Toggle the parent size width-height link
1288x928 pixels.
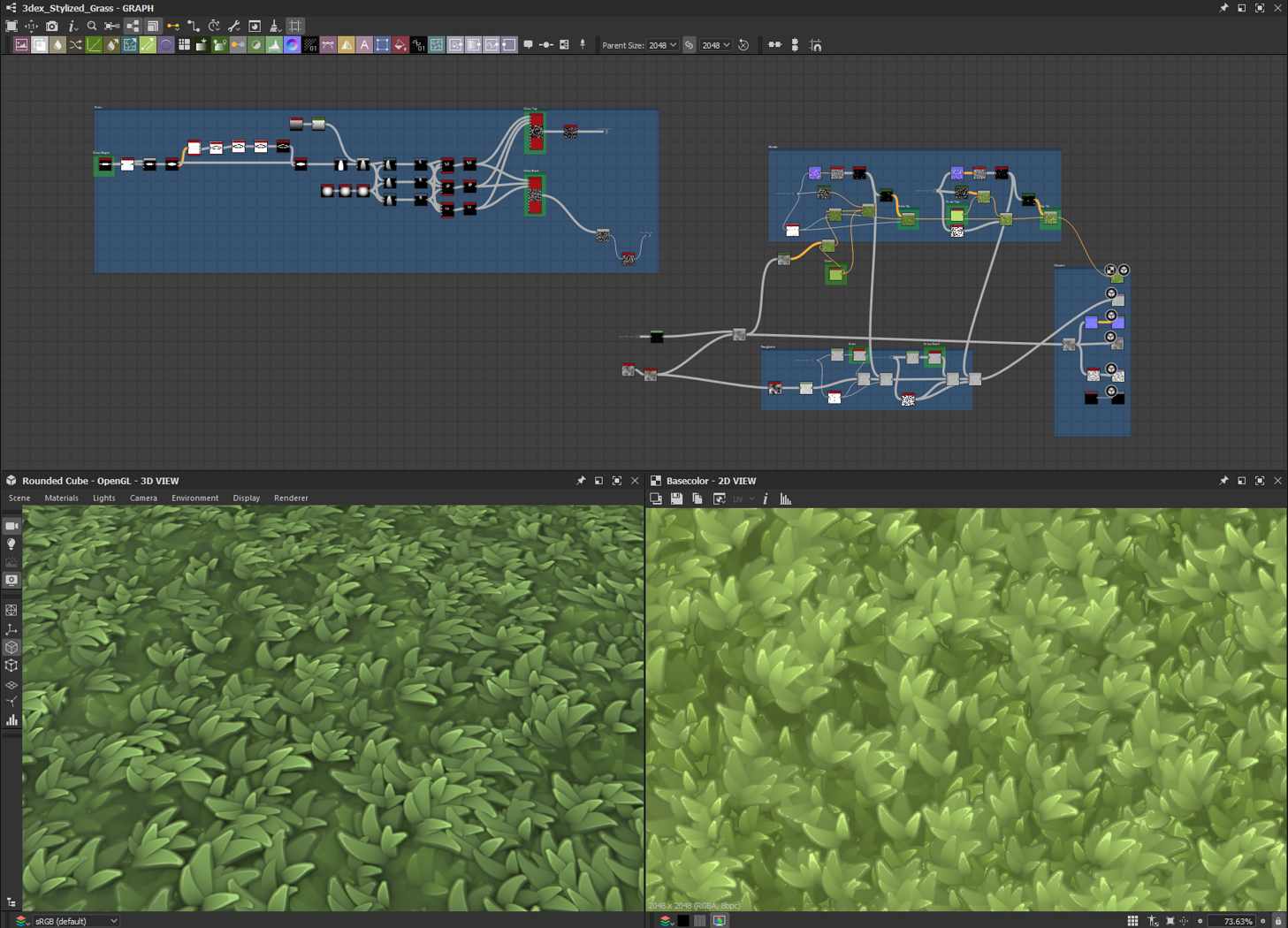click(x=690, y=45)
